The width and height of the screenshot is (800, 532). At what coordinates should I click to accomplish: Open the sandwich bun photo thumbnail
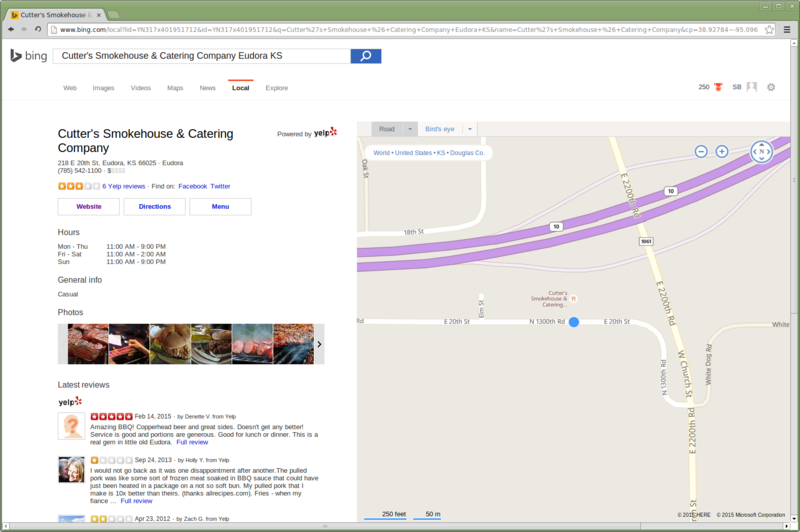[170, 344]
